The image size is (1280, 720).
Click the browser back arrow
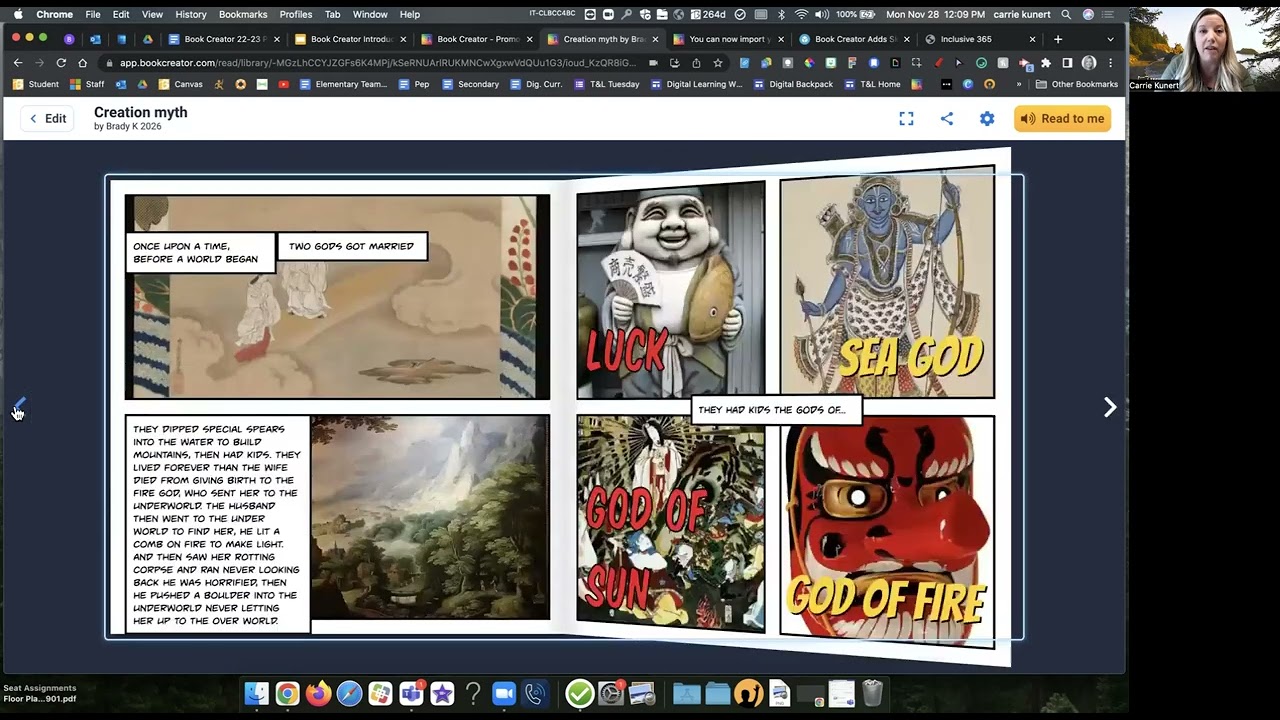(x=18, y=62)
